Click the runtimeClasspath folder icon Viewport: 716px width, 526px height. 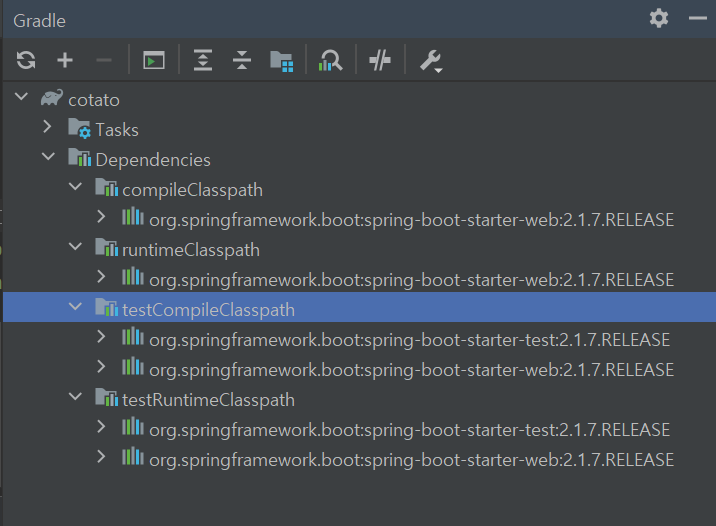(106, 247)
